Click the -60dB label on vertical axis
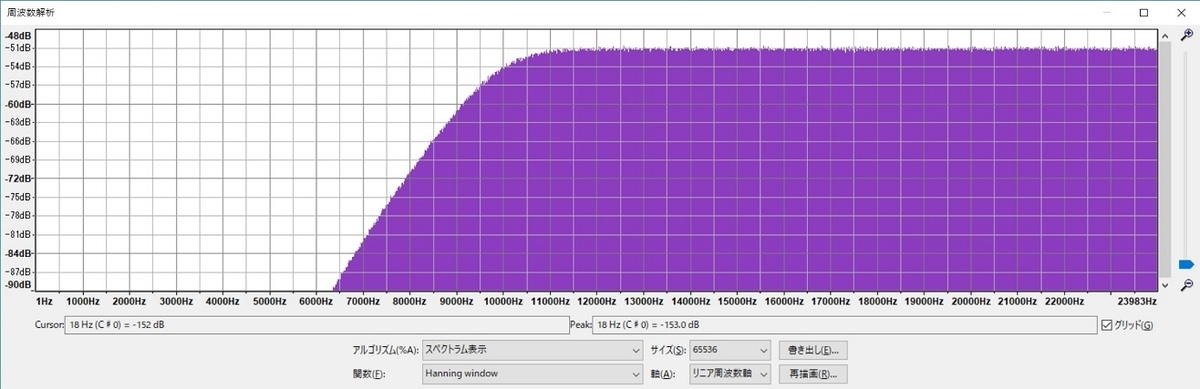 [18, 103]
